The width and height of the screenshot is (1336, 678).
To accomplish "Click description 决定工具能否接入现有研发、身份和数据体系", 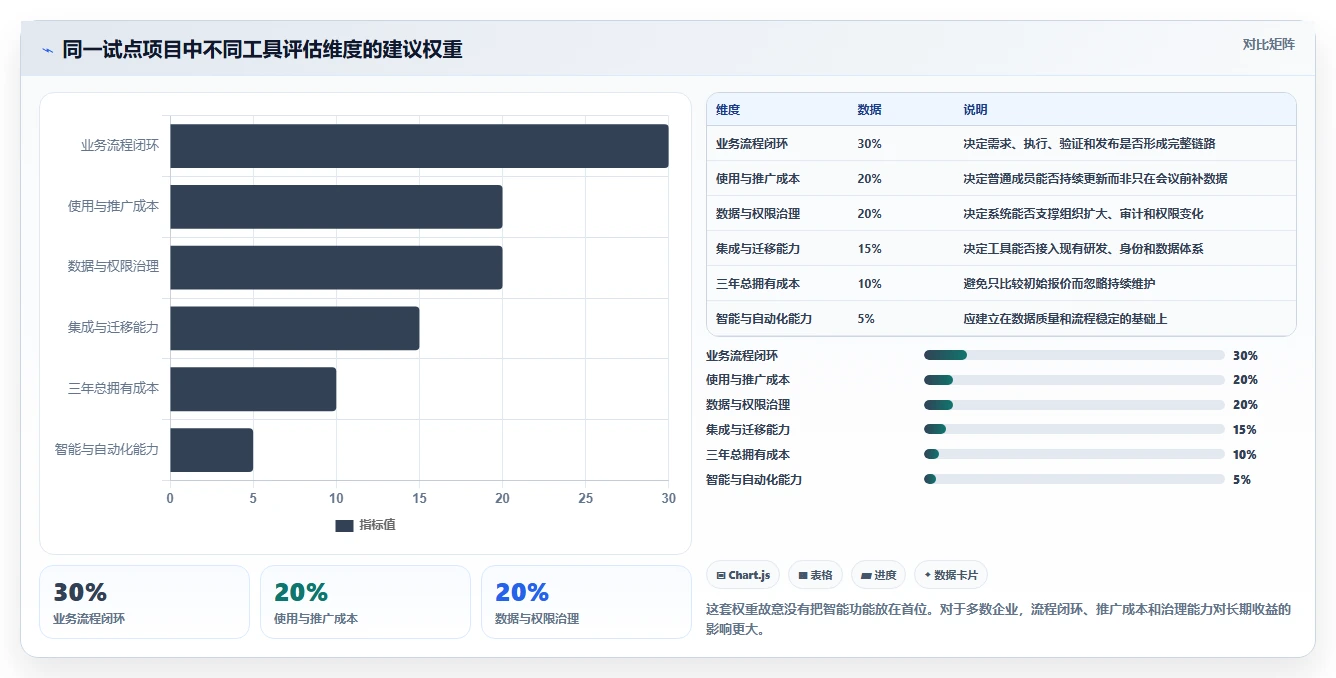I will coord(1083,249).
